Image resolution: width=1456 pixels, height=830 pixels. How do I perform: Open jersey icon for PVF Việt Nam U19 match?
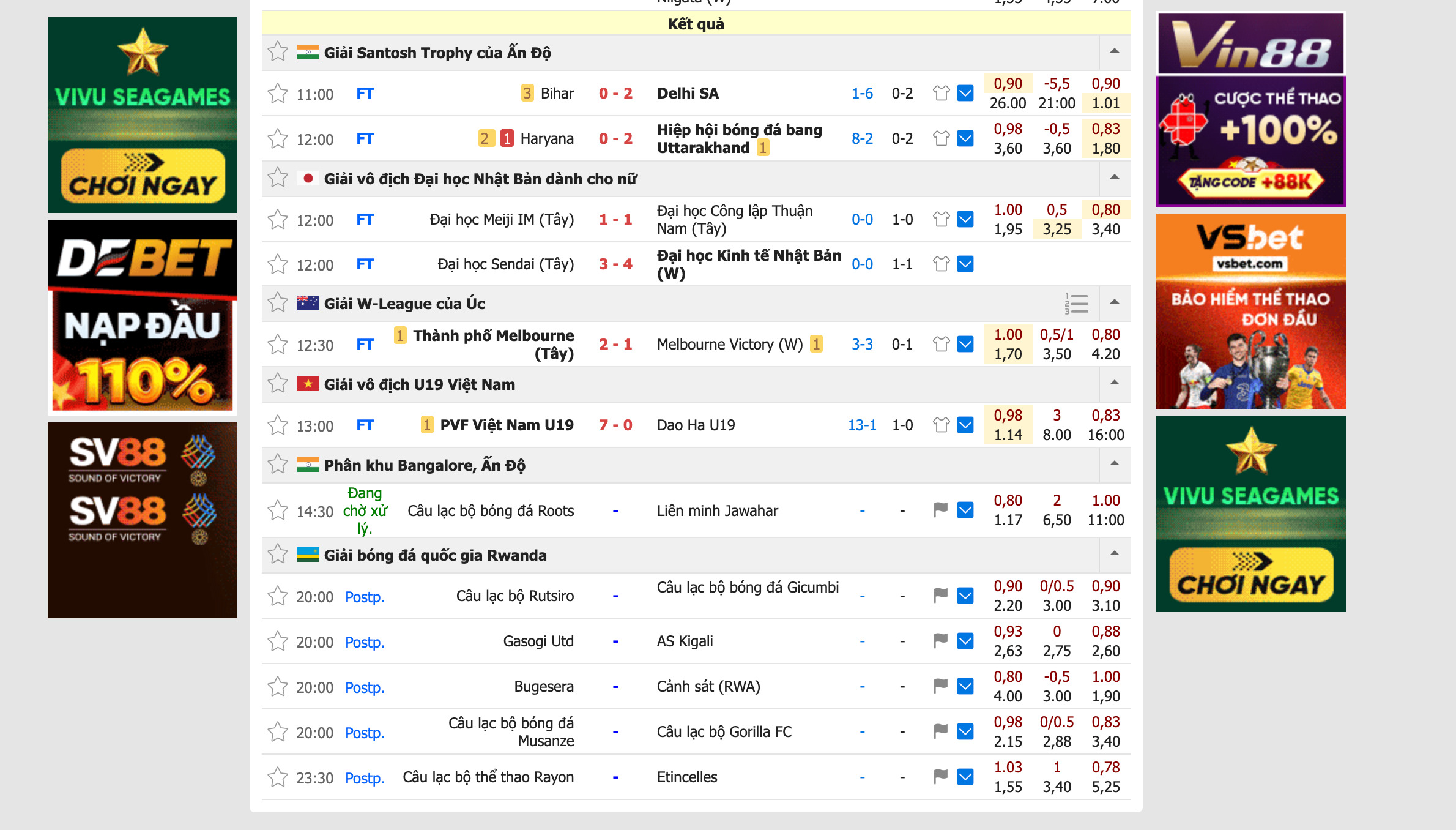(941, 425)
